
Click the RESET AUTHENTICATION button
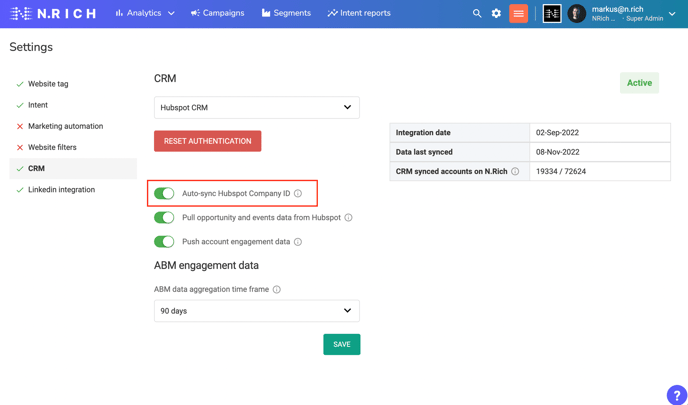(208, 141)
